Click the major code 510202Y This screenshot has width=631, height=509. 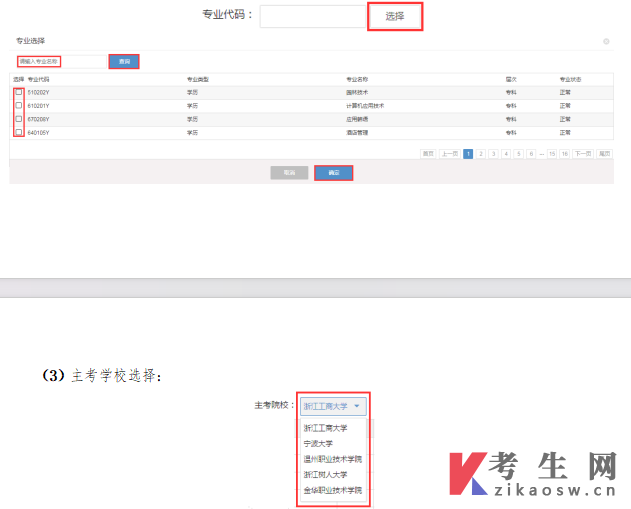39,93
